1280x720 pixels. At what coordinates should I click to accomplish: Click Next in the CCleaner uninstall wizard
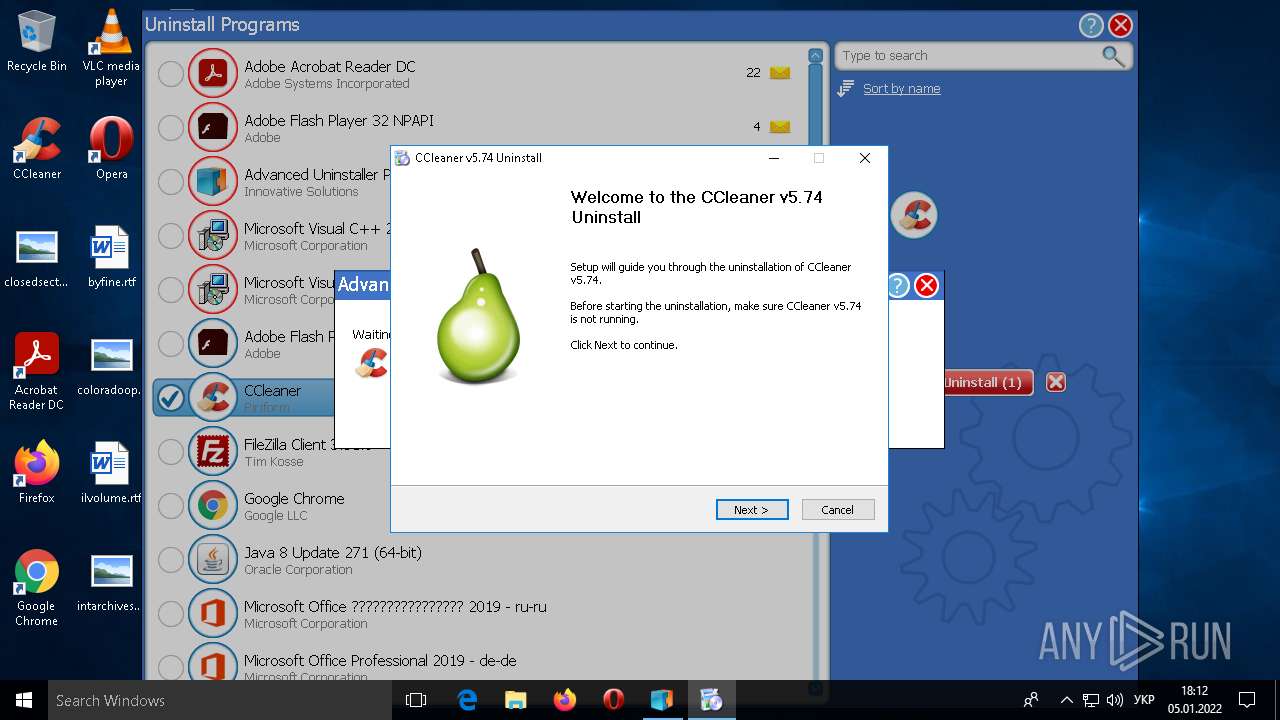752,510
